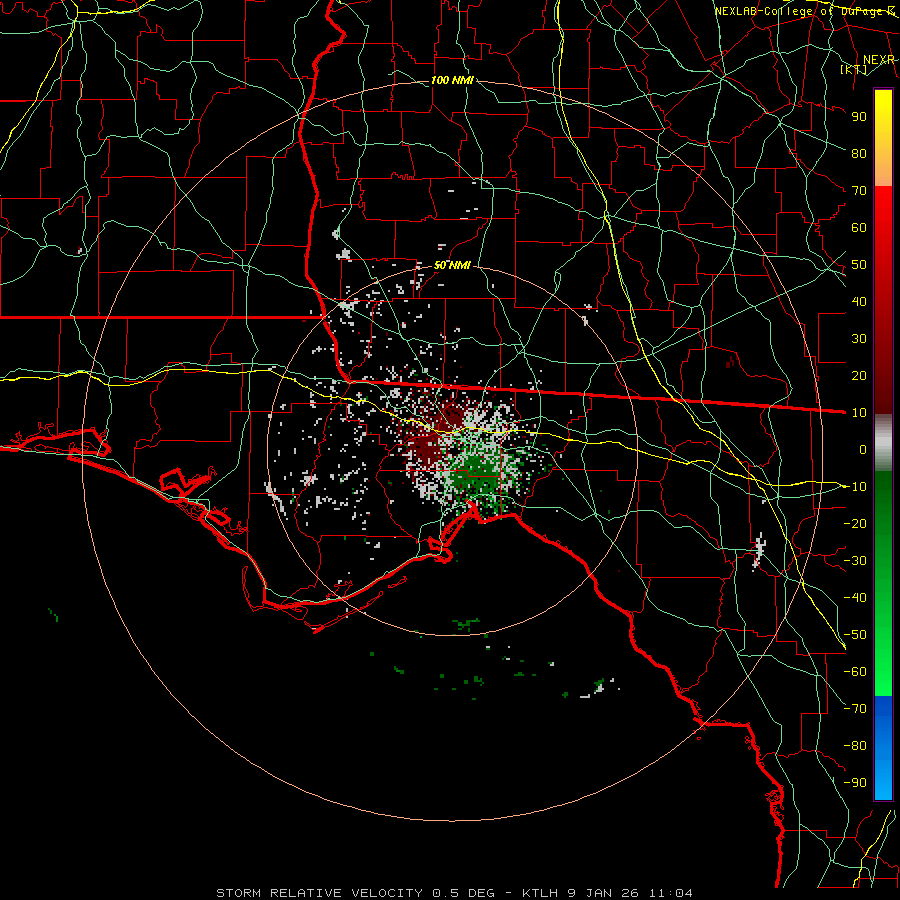Click the -40 value on velocity scale
This screenshot has width=900, height=900.
pyautogui.click(x=855, y=598)
